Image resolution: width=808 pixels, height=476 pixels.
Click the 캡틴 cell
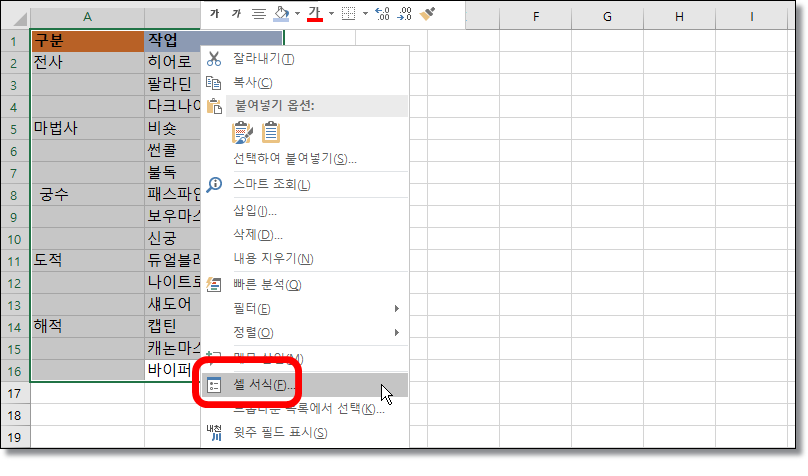tap(173, 327)
